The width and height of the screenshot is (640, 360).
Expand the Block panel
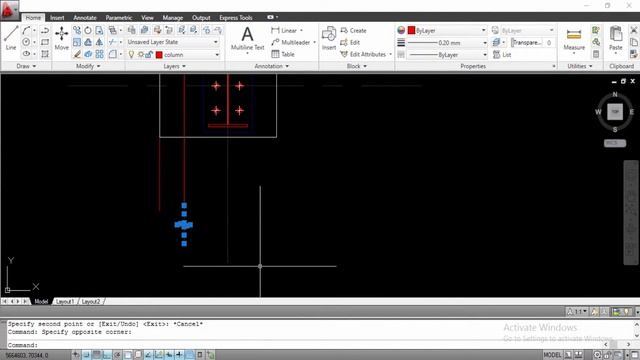[x=357, y=66]
